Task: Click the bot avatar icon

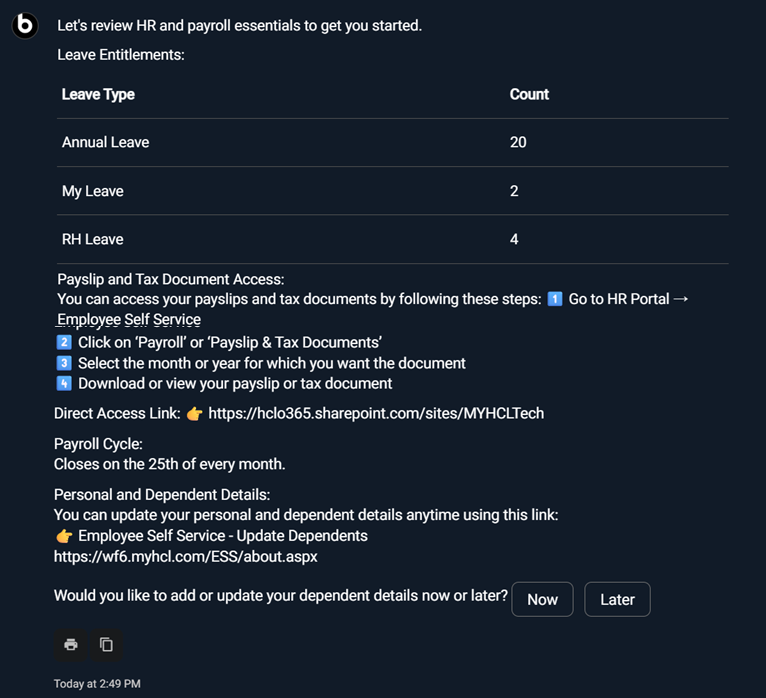Action: 25,25
